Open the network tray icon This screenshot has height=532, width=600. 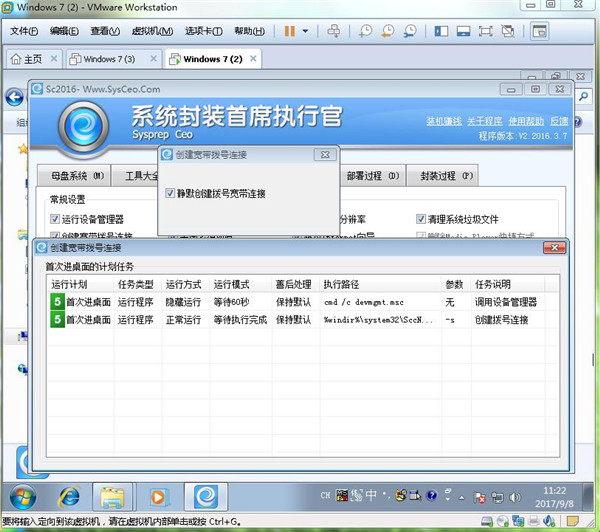[497, 497]
